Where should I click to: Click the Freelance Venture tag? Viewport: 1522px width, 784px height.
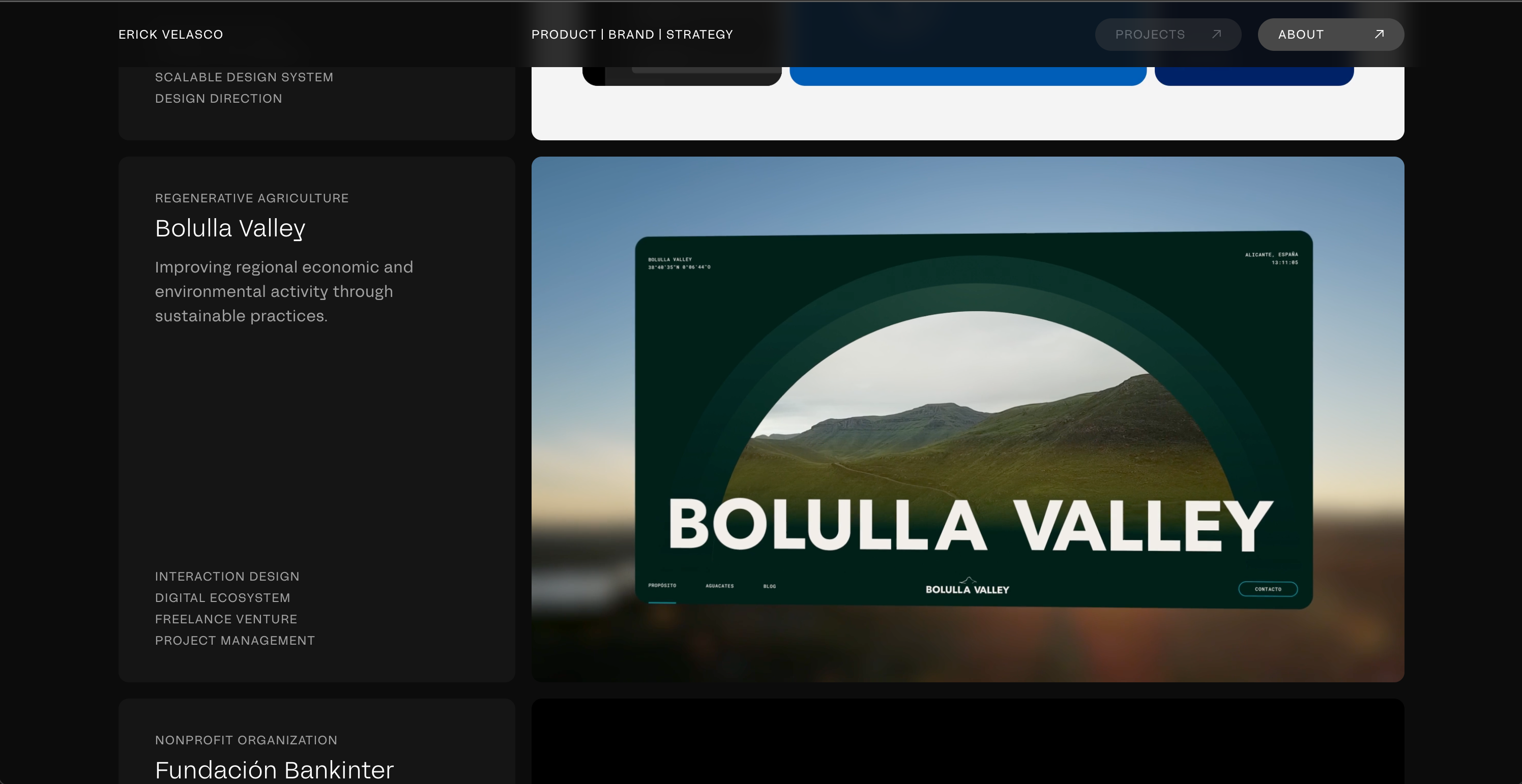pos(226,619)
